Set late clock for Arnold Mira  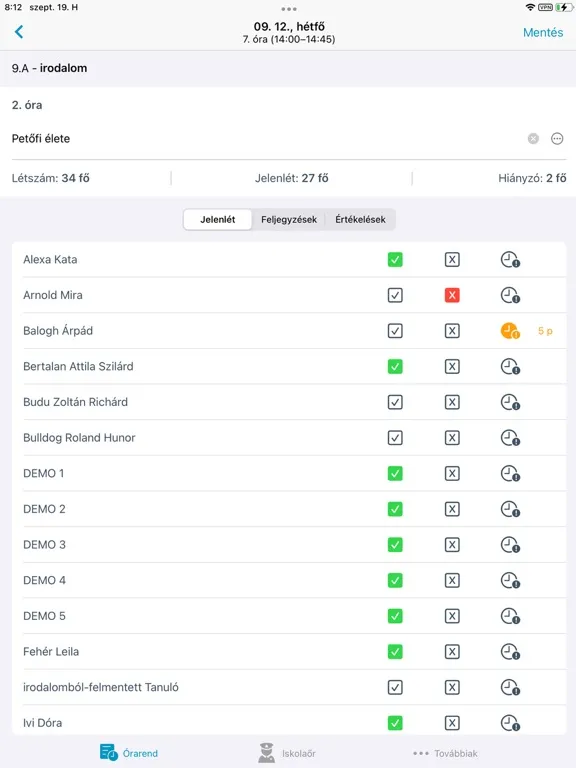(510, 295)
